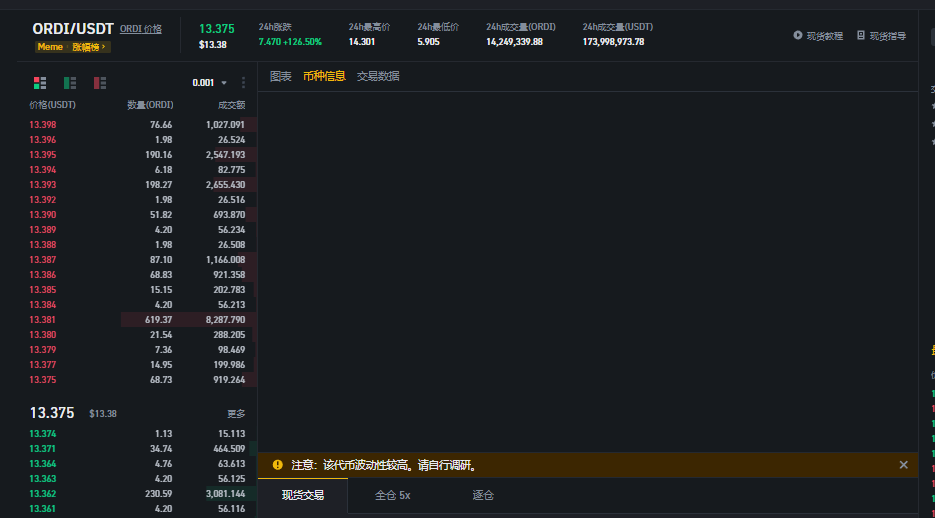
Task: Click the 24h USDT volume 173,998,973.78
Action: coord(614,42)
